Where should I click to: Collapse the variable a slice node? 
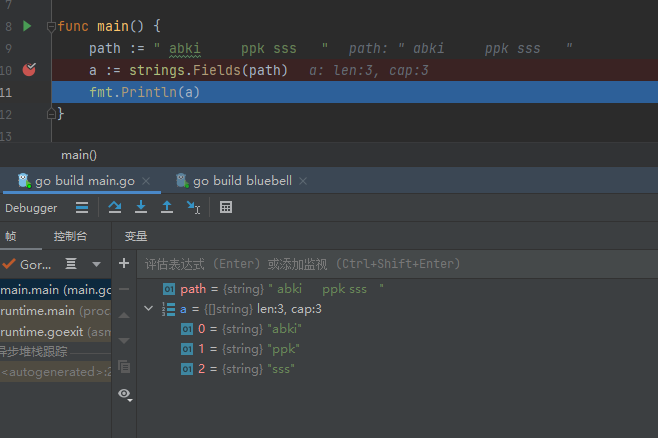point(149,310)
